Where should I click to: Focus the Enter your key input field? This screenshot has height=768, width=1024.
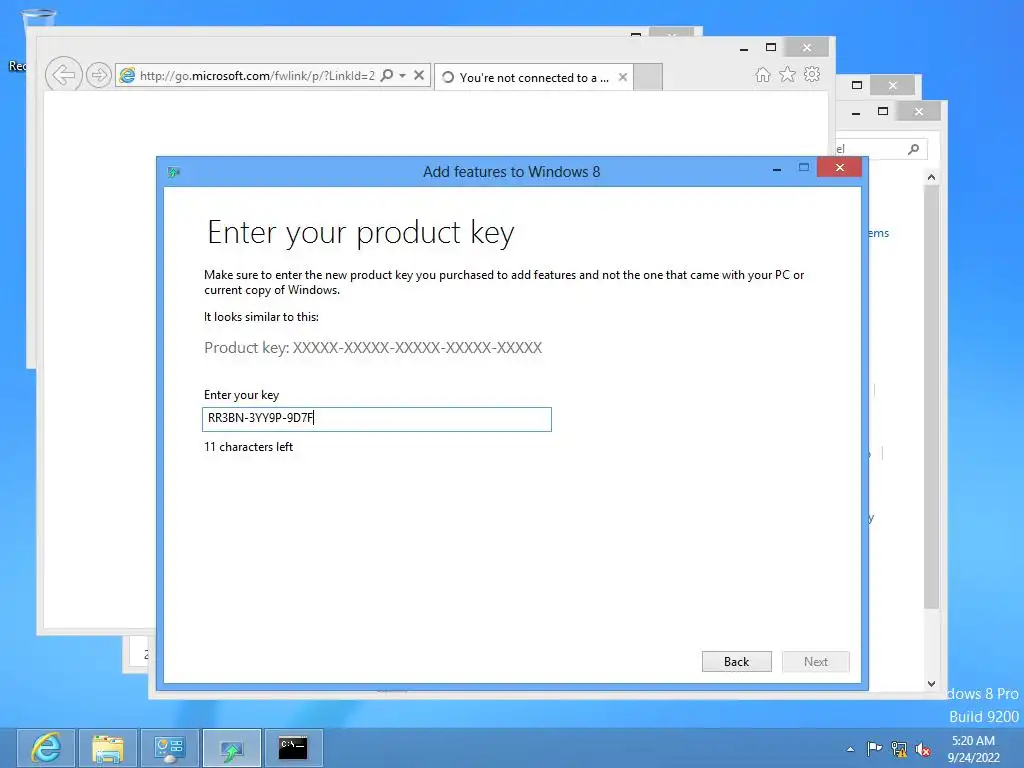pos(377,419)
